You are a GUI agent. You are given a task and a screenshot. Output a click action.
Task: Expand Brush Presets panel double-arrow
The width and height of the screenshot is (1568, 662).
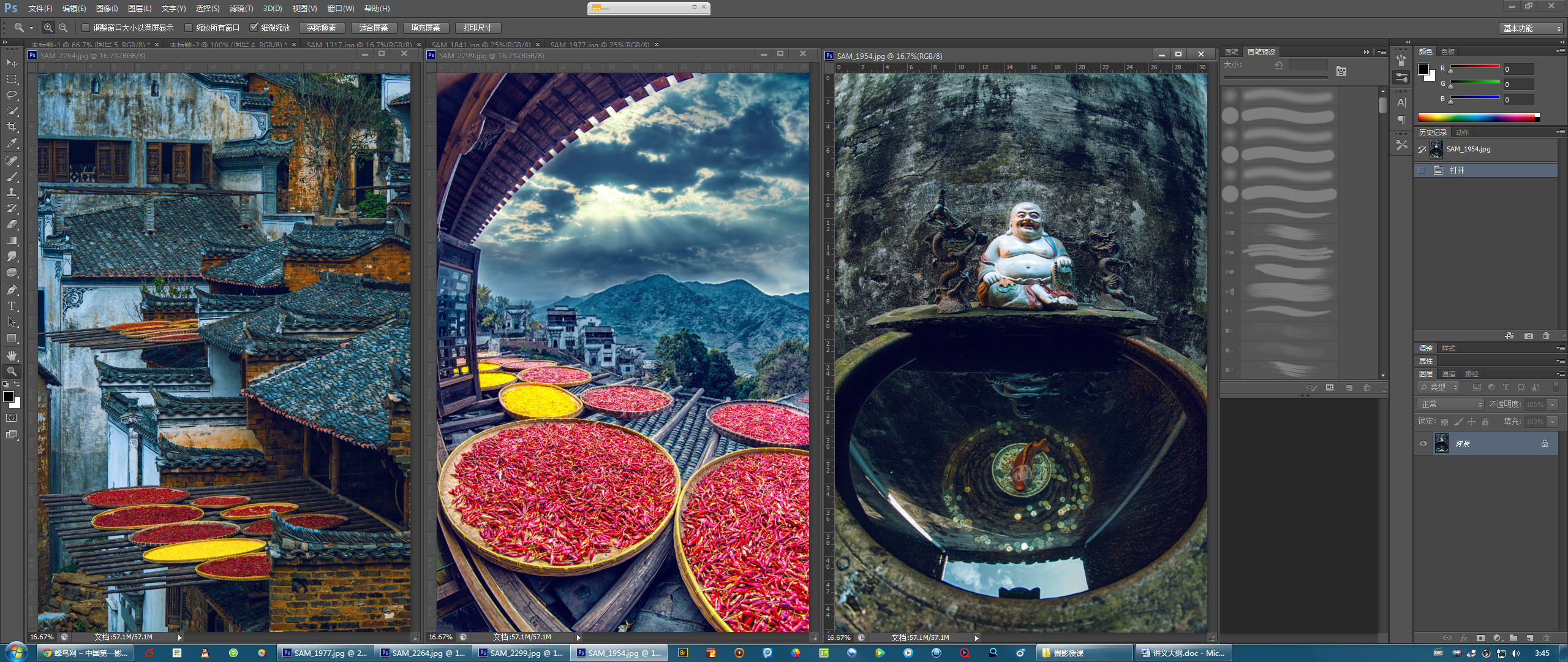click(x=1366, y=52)
